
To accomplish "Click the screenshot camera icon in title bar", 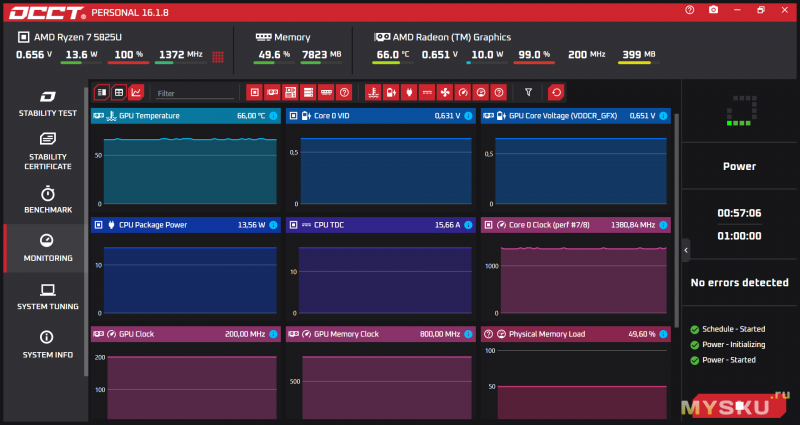I will pyautogui.click(x=713, y=10).
